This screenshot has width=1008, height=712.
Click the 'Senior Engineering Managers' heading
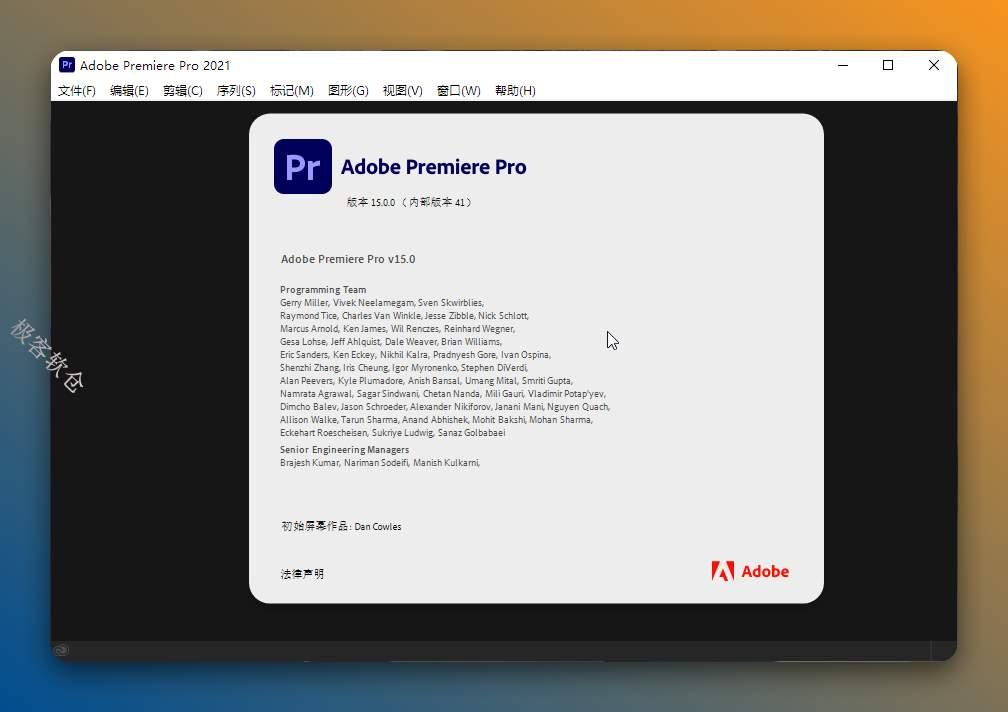[x=344, y=450]
